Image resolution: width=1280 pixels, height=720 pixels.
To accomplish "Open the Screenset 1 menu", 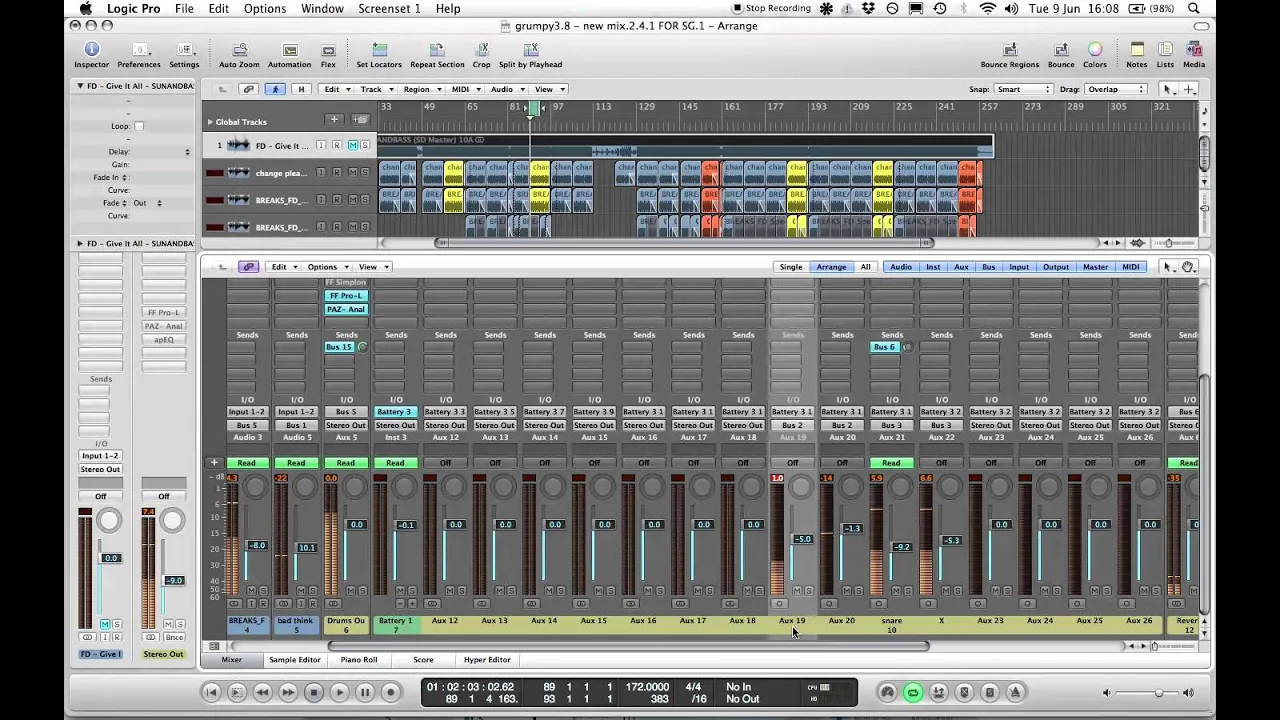I will pyautogui.click(x=389, y=8).
